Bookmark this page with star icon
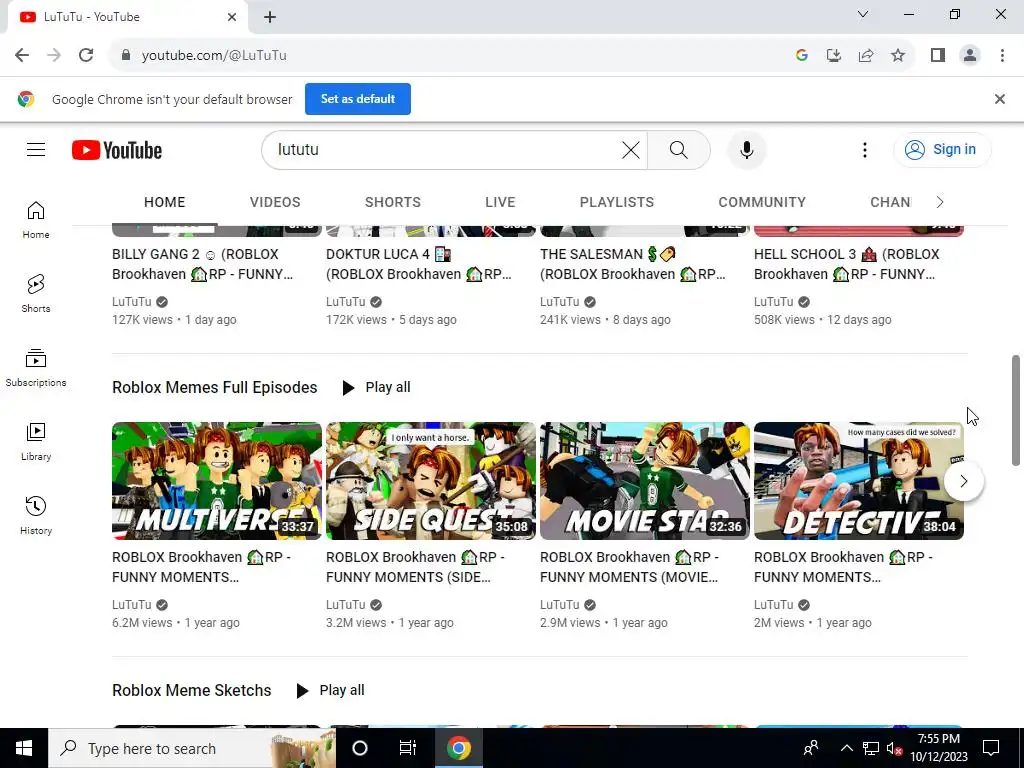1024x768 pixels. point(898,55)
